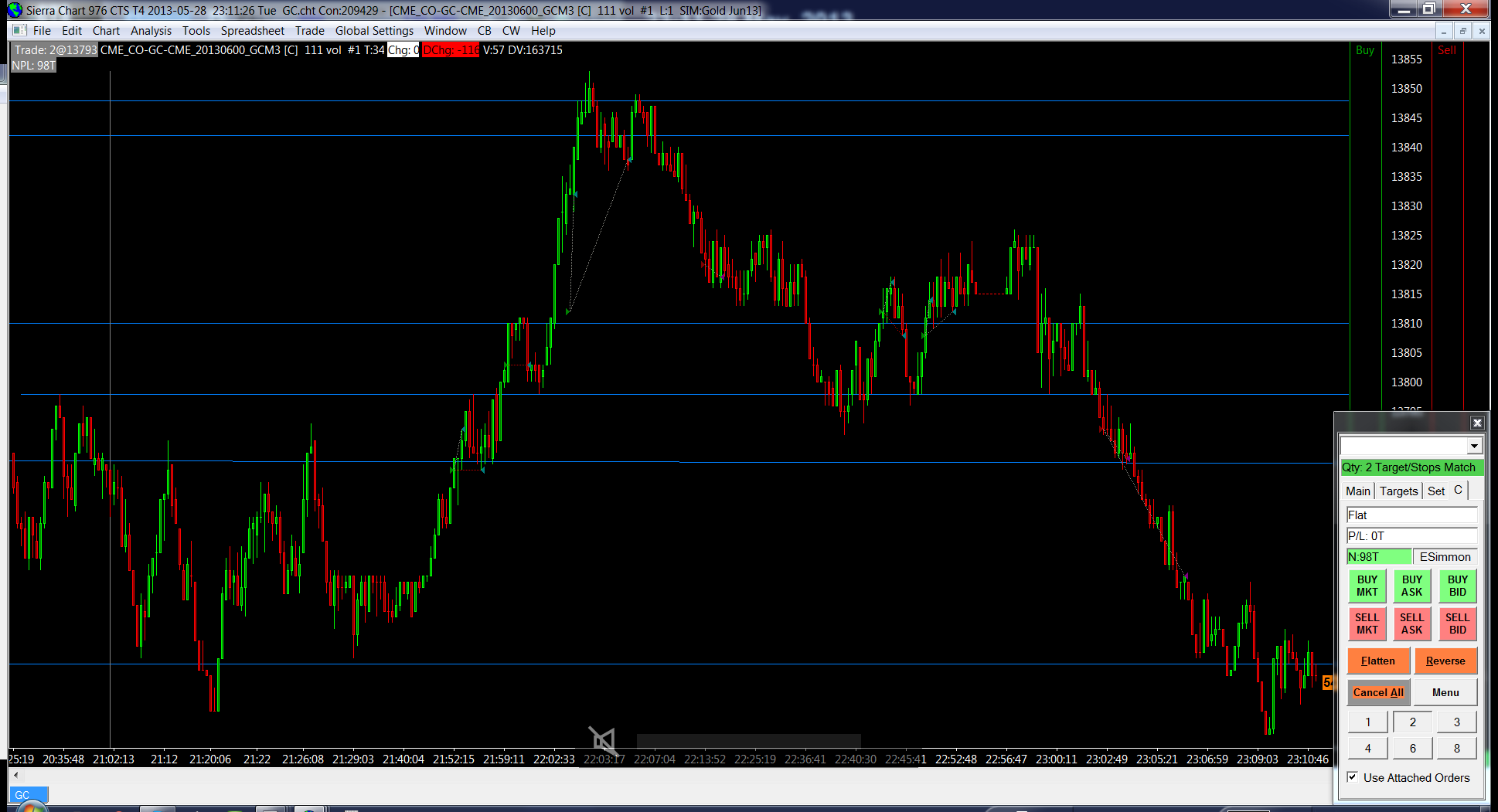Switch to the C tab
1498x812 pixels.
coord(1458,490)
